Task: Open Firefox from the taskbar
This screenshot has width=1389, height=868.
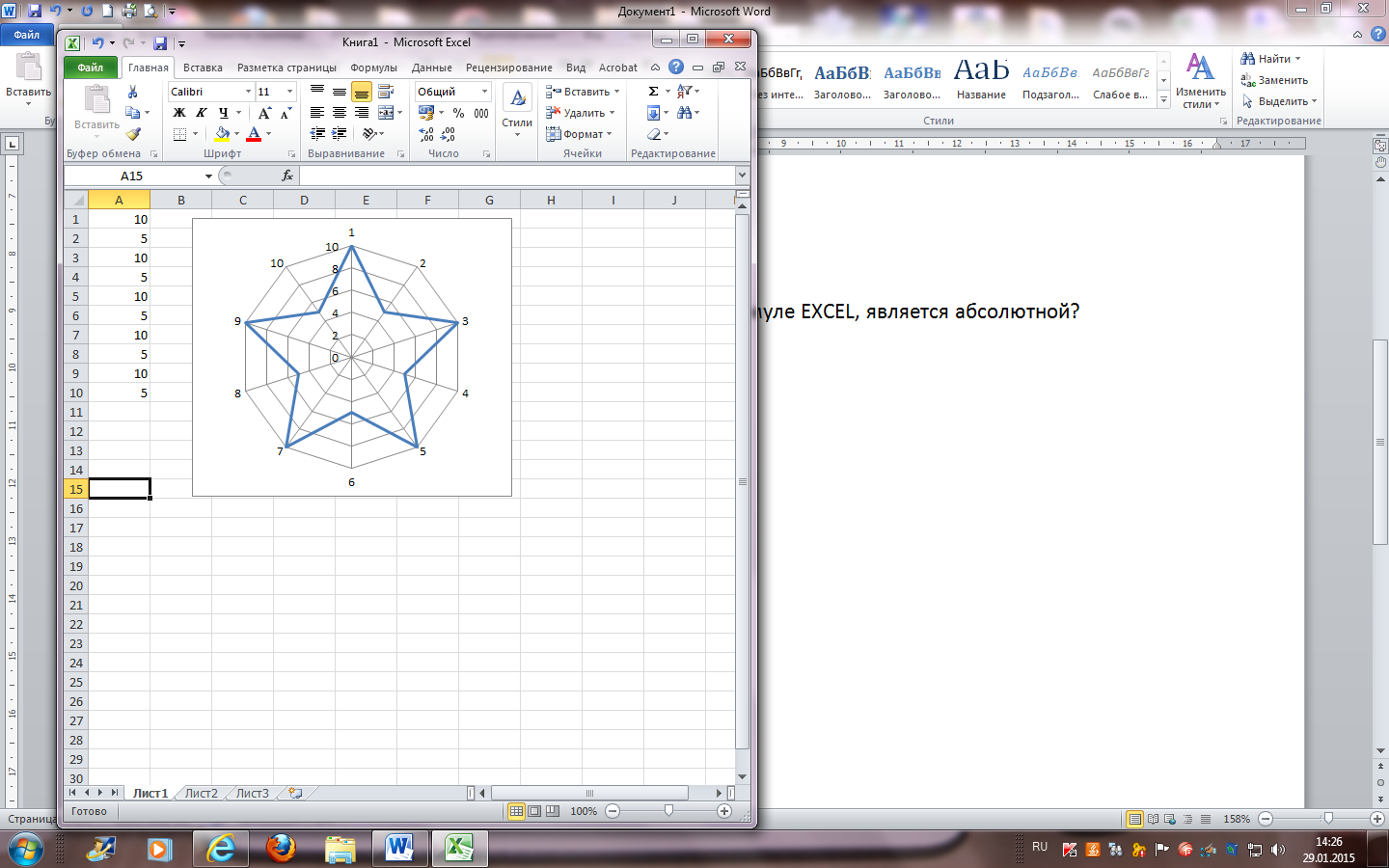Action: click(x=281, y=849)
